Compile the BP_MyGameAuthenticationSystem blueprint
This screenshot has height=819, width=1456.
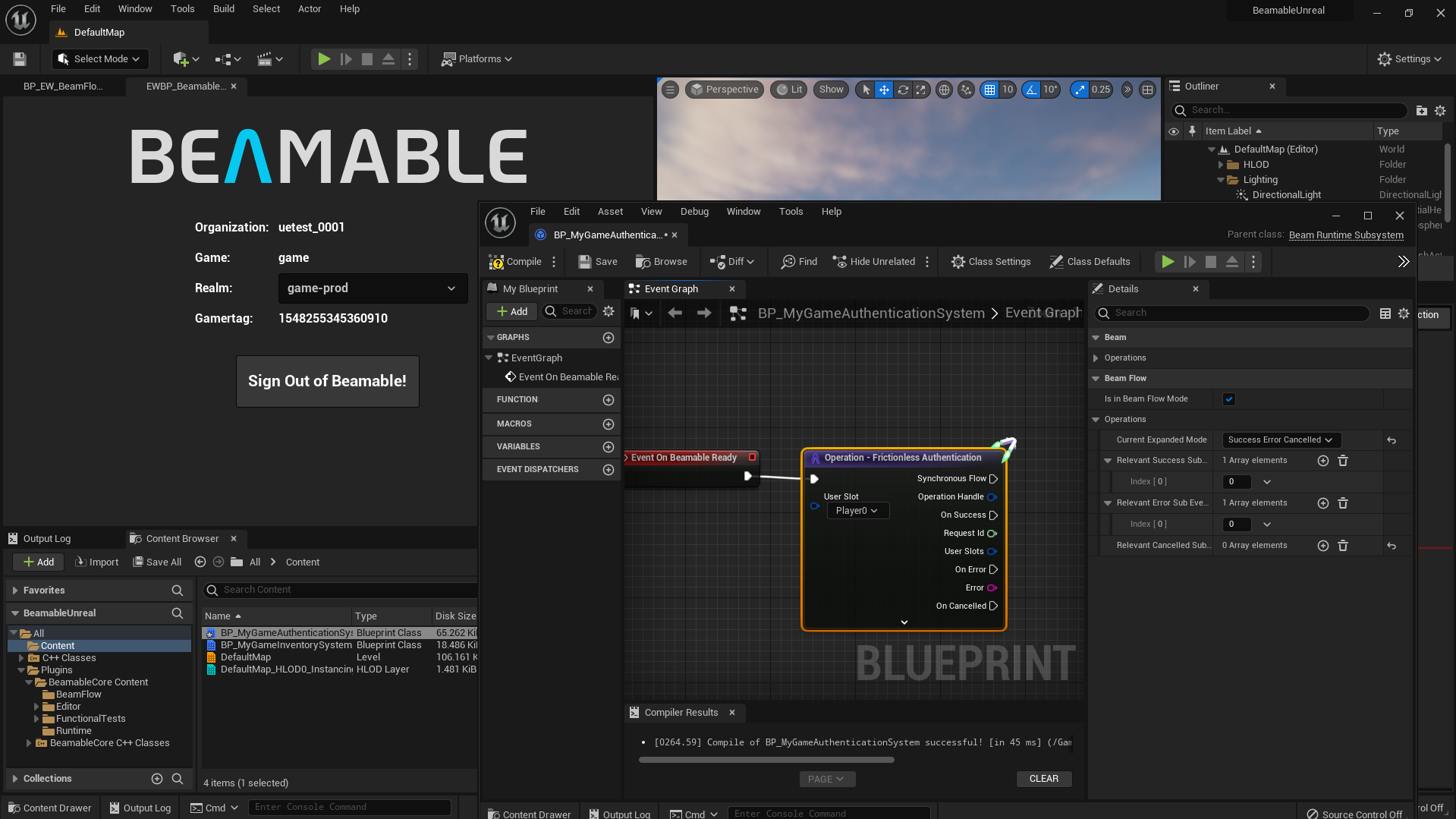tap(518, 261)
